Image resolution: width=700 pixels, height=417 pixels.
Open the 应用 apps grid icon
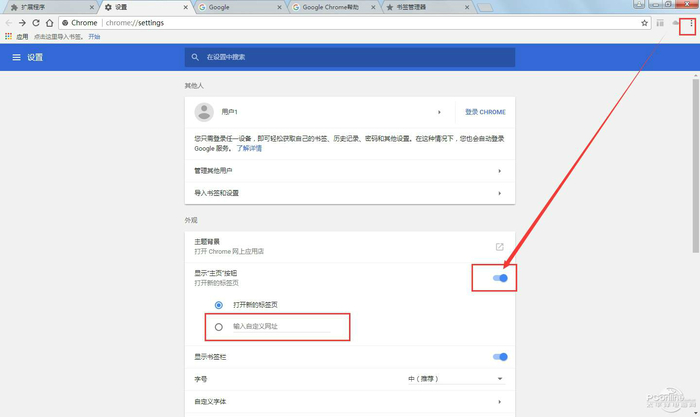(8, 36)
